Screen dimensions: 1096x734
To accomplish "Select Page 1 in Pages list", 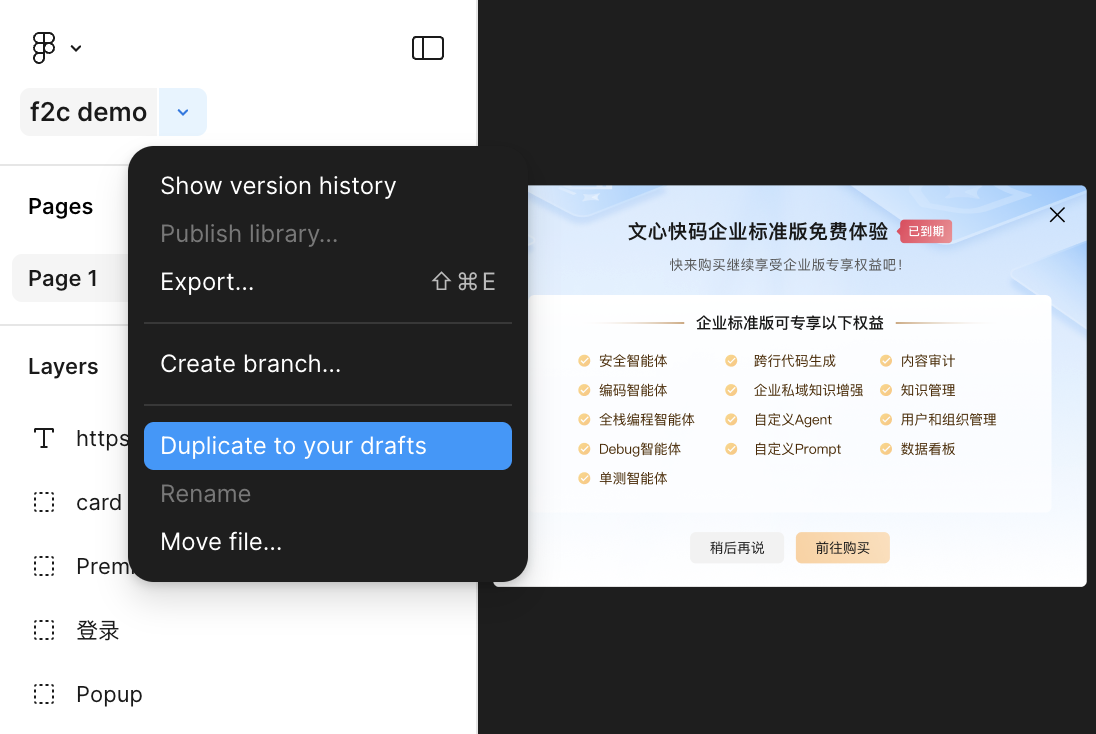I will tap(70, 278).
